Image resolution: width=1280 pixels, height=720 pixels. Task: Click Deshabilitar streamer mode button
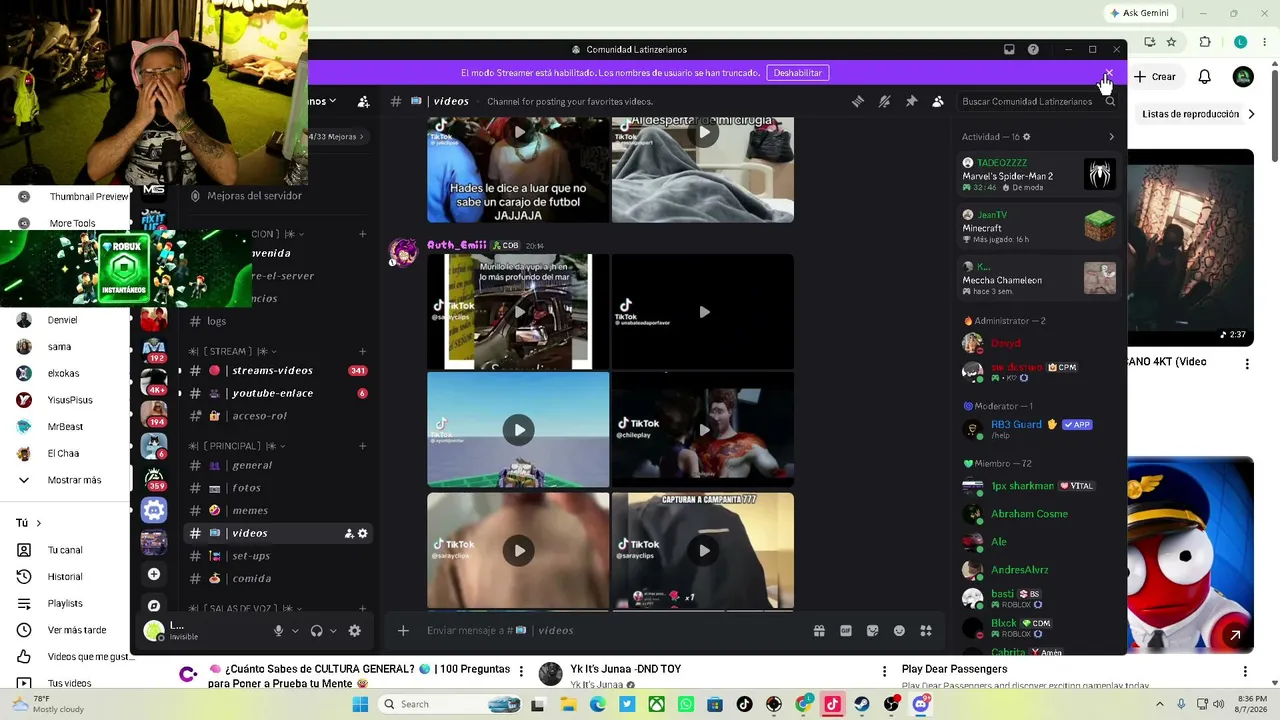pyautogui.click(x=798, y=73)
